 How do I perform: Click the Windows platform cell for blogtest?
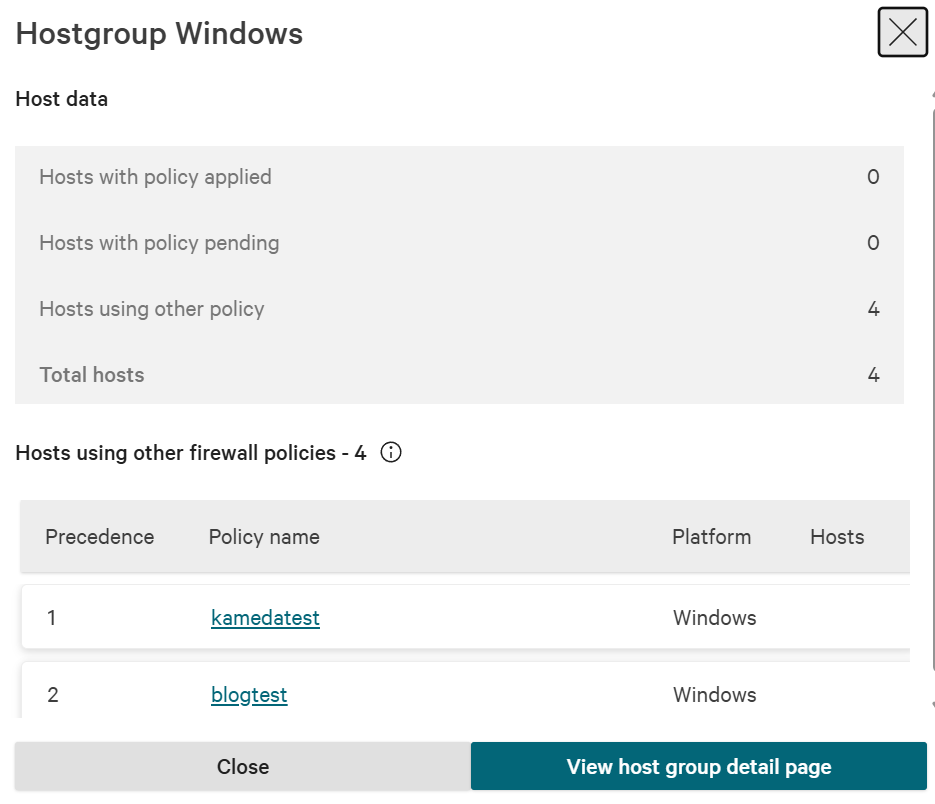[714, 695]
